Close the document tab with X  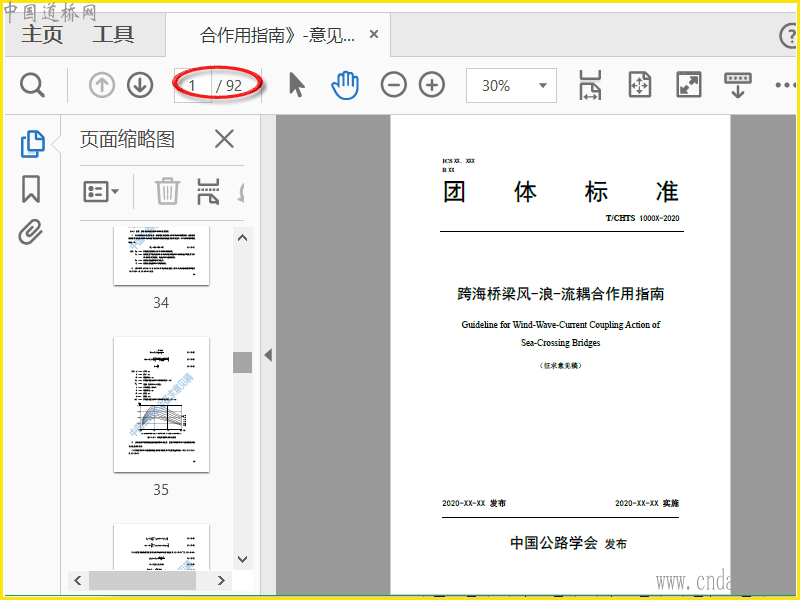[374, 34]
